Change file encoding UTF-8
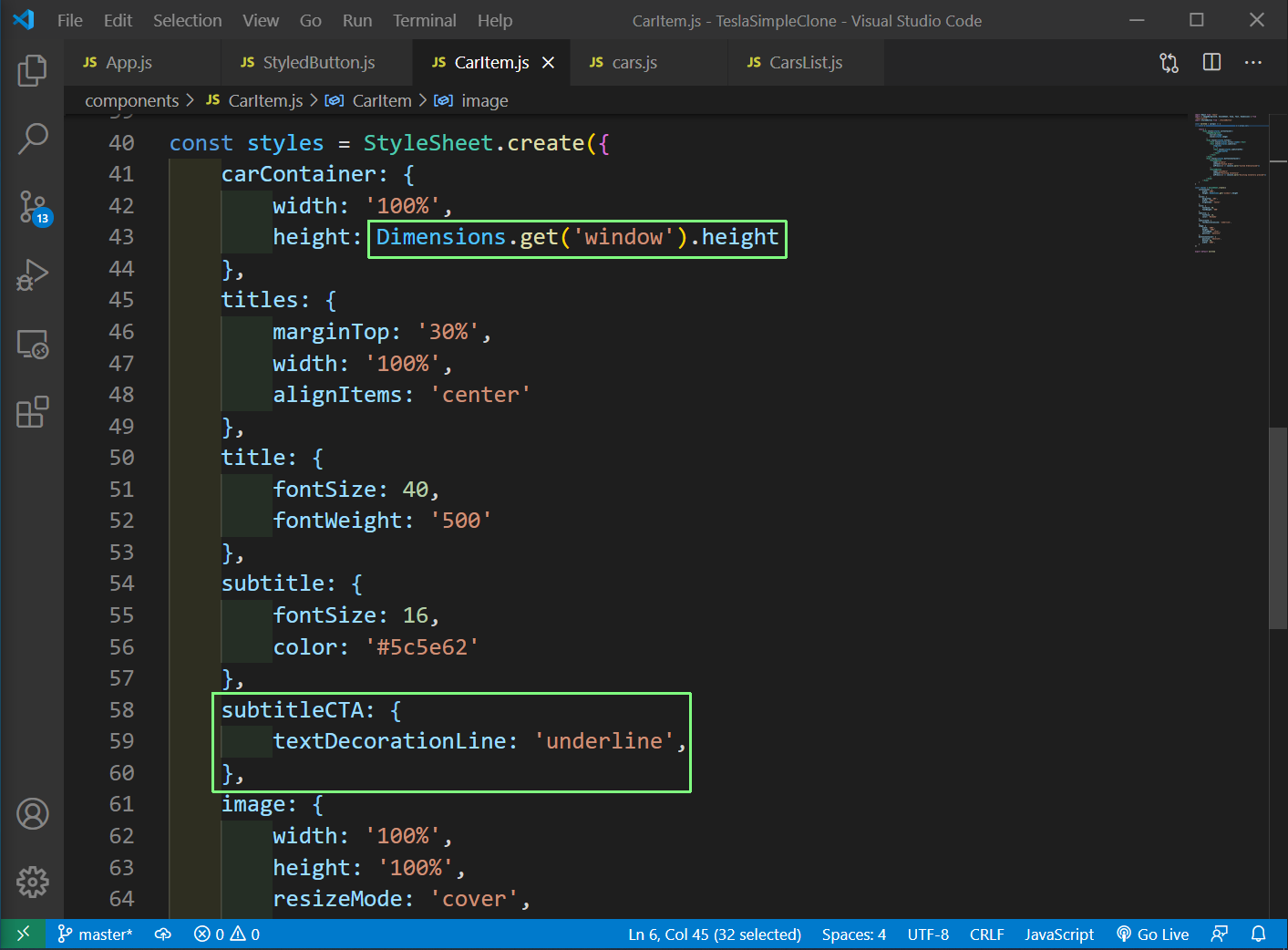 (x=928, y=934)
